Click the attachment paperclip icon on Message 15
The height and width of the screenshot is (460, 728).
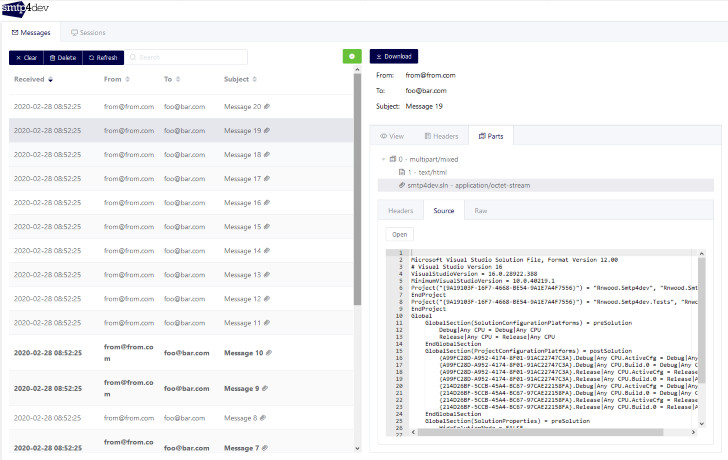pyautogui.click(x=267, y=227)
